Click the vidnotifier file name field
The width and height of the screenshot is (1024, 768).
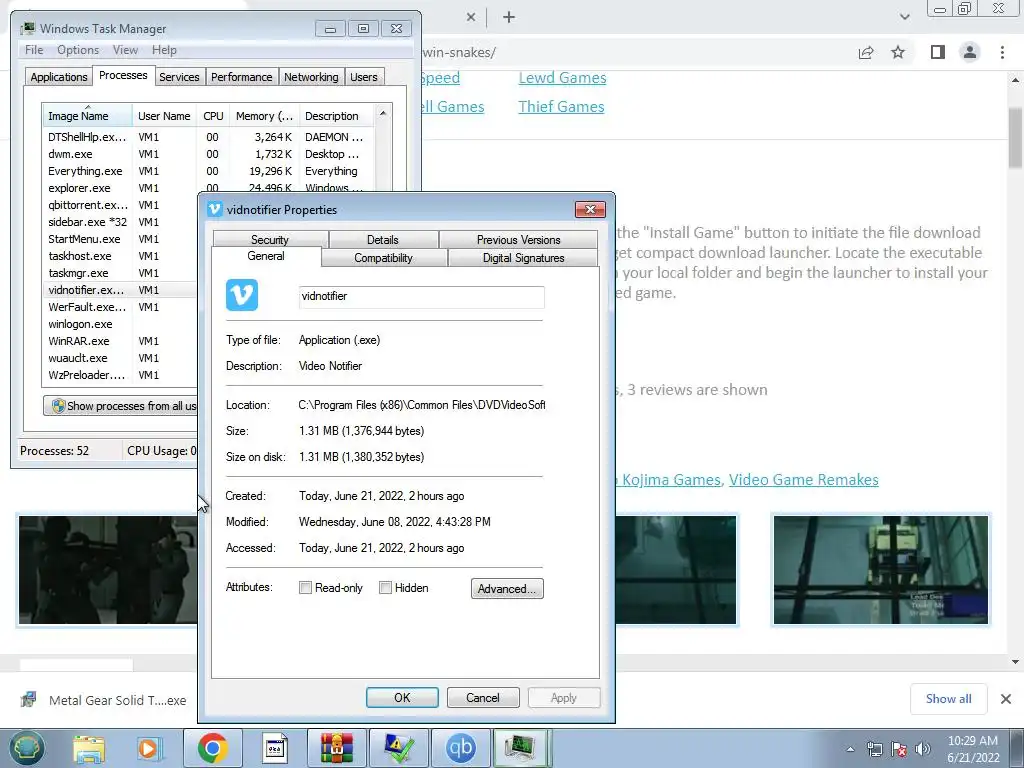tap(421, 296)
